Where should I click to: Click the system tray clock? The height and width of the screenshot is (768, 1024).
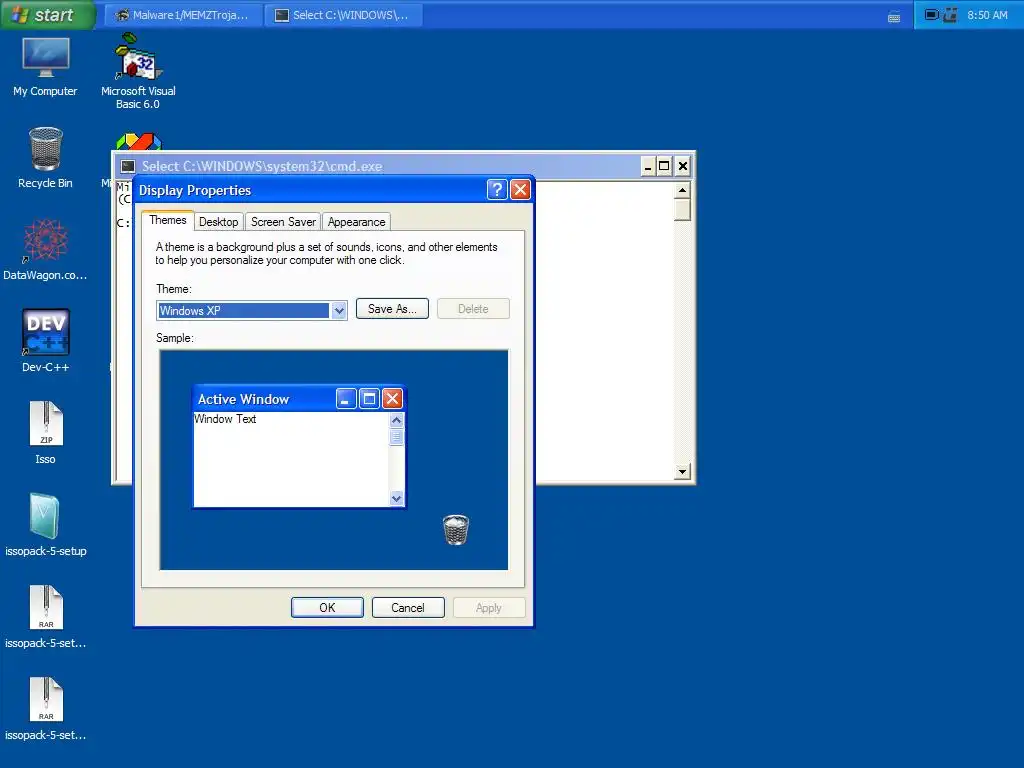[x=987, y=15]
